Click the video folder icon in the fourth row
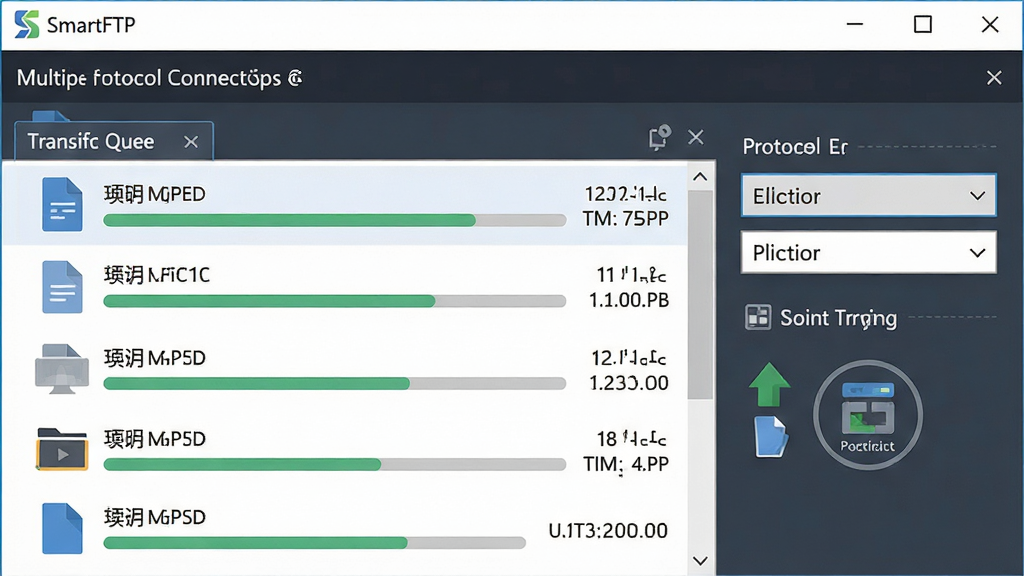The height and width of the screenshot is (576, 1024). pos(62,449)
